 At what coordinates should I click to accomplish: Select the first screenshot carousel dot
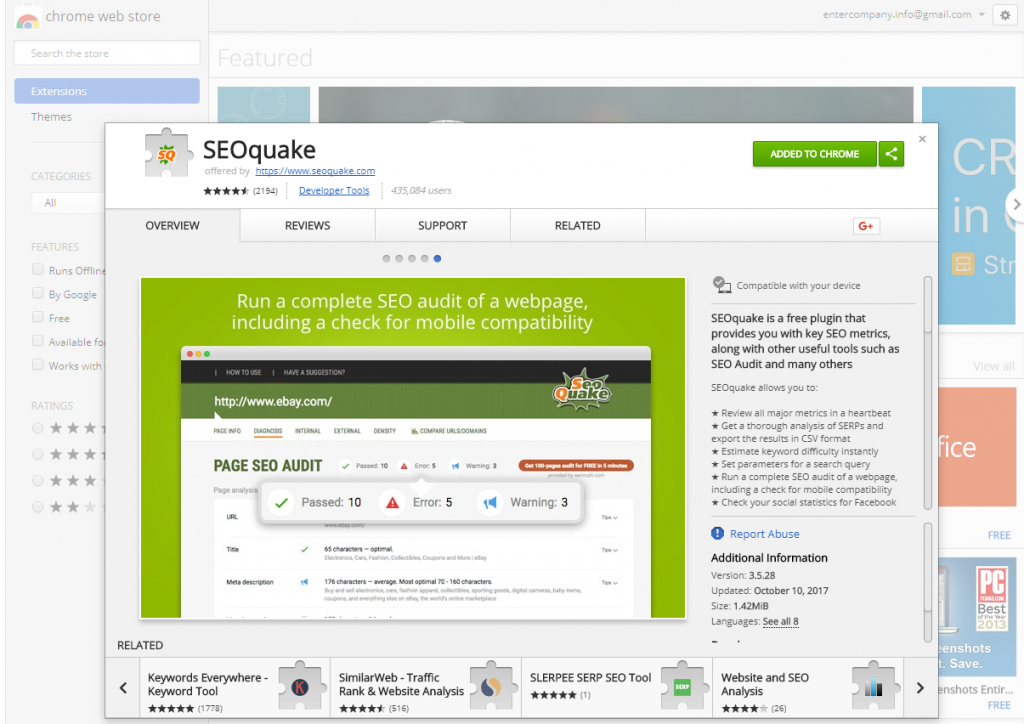click(386, 259)
